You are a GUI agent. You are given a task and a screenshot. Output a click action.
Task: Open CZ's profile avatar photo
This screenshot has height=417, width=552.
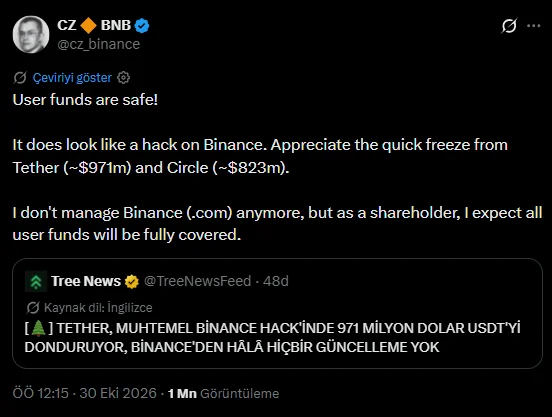pyautogui.click(x=31, y=34)
